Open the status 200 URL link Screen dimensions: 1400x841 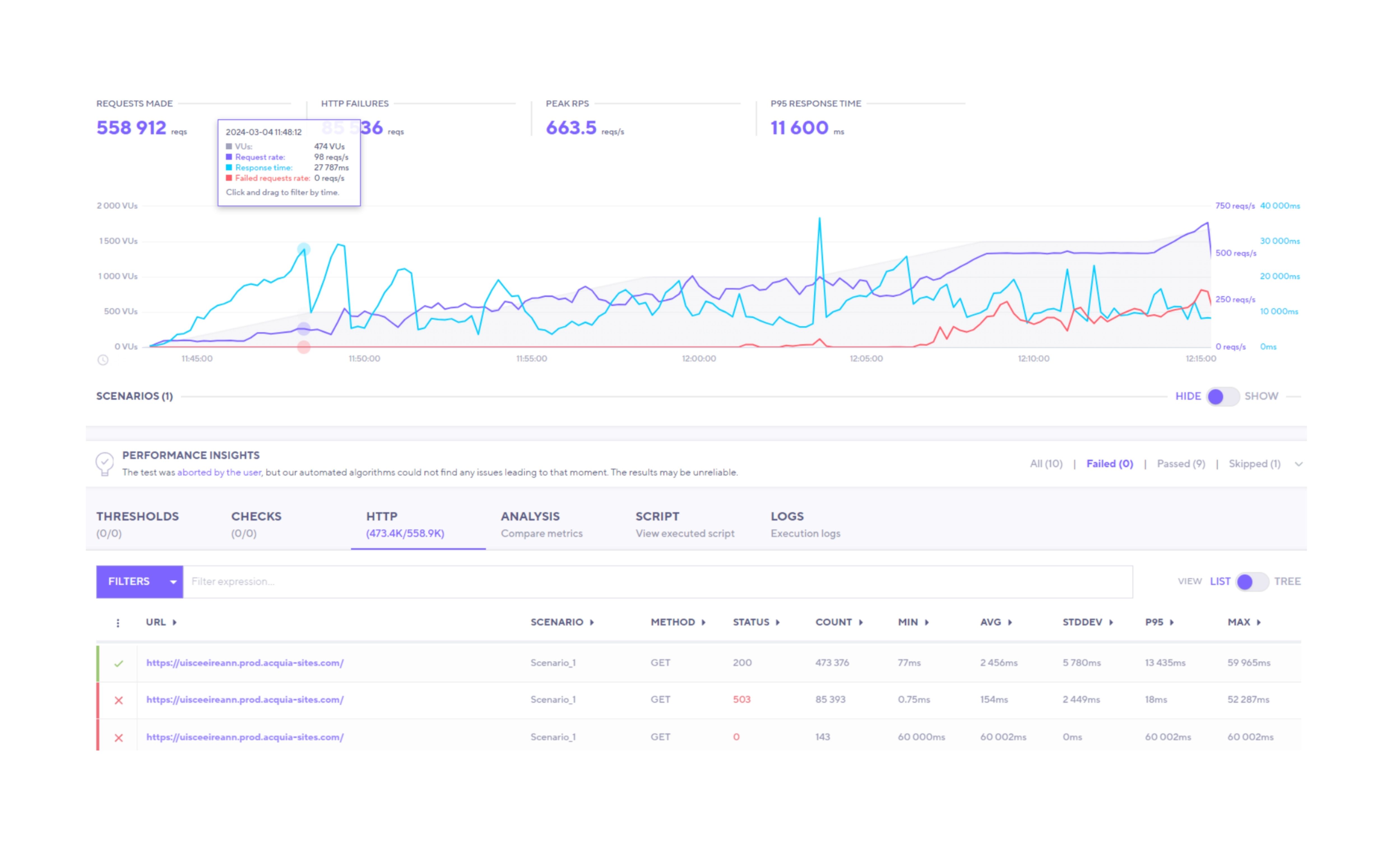point(245,662)
